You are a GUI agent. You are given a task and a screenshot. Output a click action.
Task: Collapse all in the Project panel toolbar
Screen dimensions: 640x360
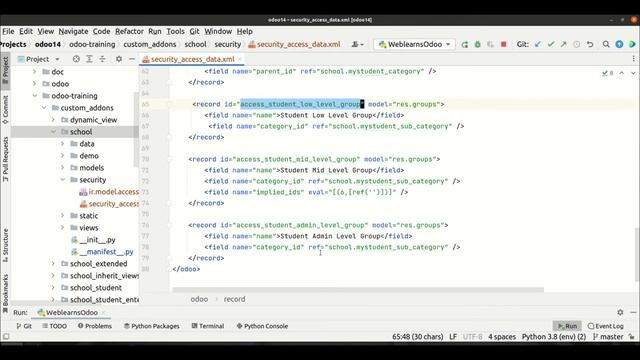(x=102, y=59)
